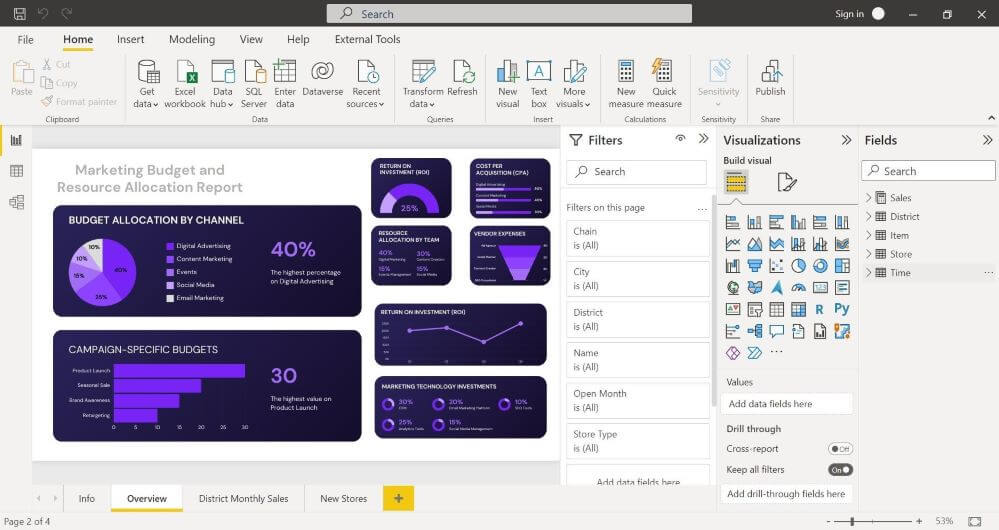Open the Data hub dropdown
The image size is (999, 530).
pyautogui.click(x=222, y=84)
